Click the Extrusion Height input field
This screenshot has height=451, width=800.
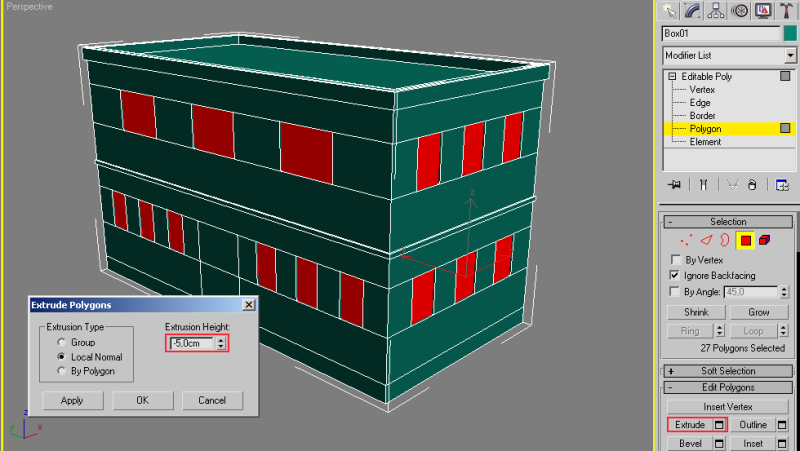point(192,343)
